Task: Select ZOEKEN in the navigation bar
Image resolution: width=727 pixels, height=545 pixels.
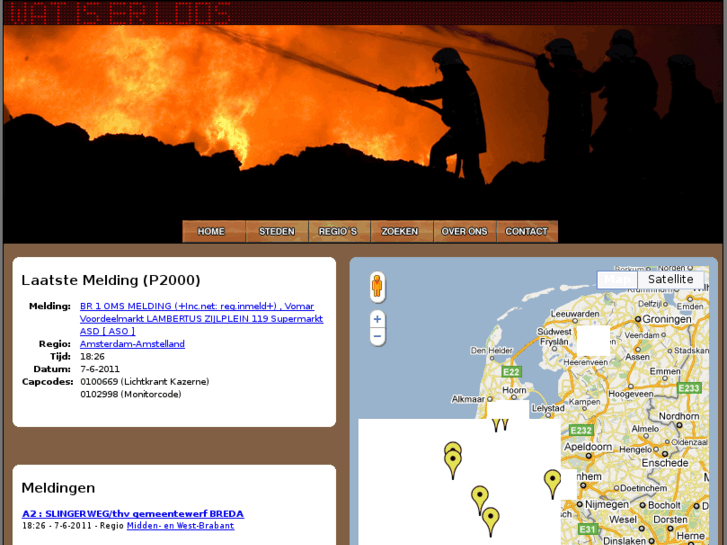Action: click(x=402, y=231)
